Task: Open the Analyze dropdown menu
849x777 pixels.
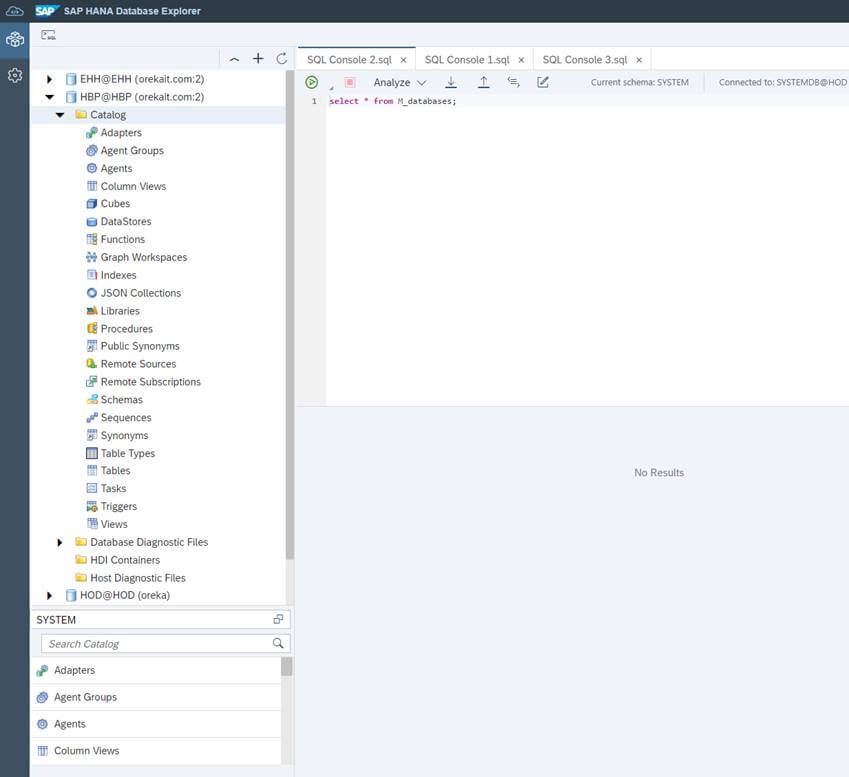Action: pos(400,82)
